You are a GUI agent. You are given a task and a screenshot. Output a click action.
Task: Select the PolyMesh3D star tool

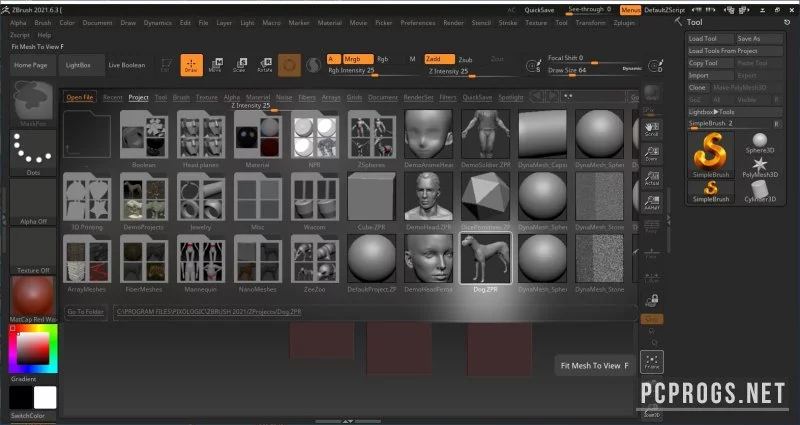760,167
